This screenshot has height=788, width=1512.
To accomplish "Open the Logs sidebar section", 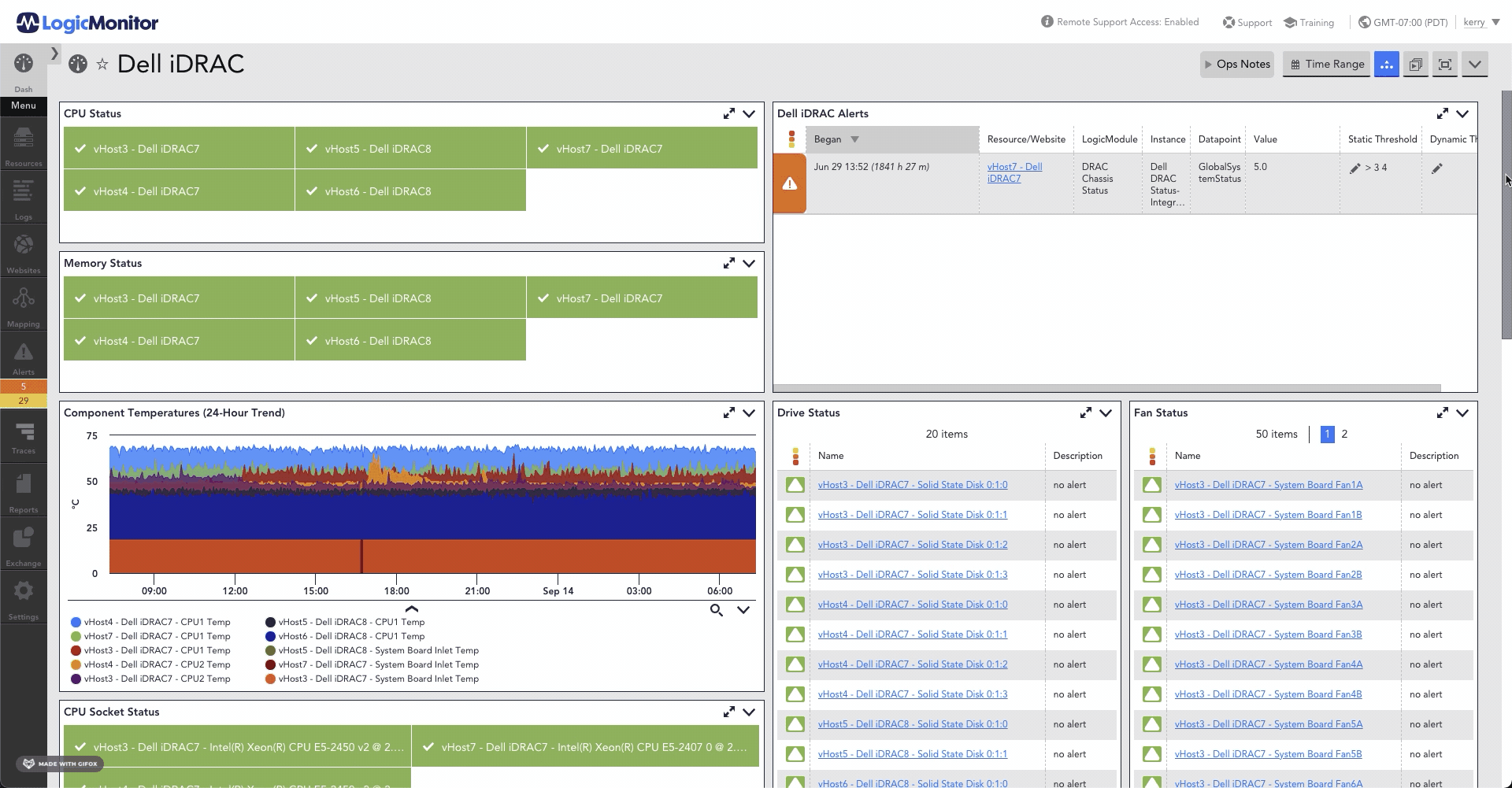I will click(x=24, y=199).
